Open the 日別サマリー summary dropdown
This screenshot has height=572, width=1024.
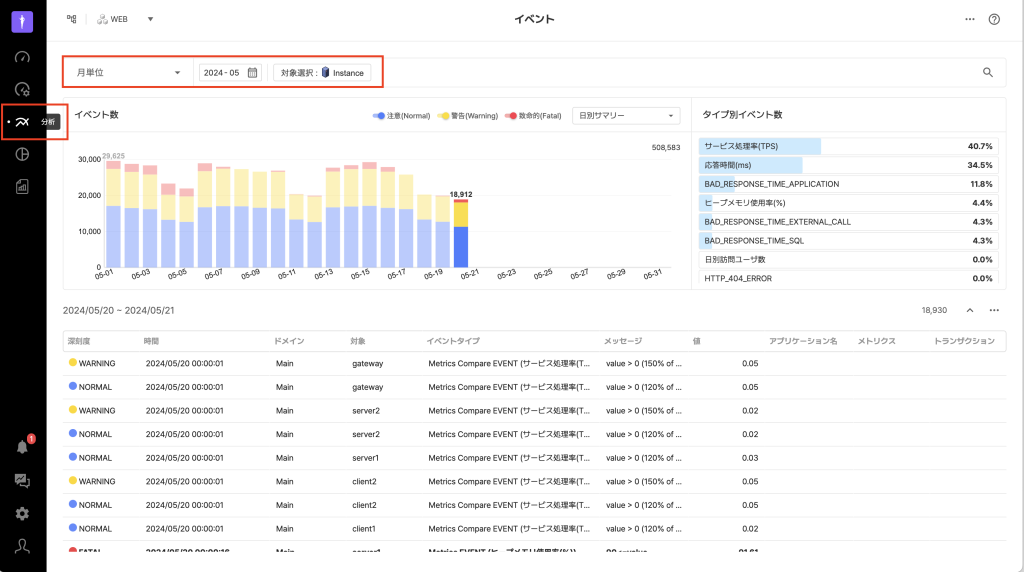pos(625,116)
